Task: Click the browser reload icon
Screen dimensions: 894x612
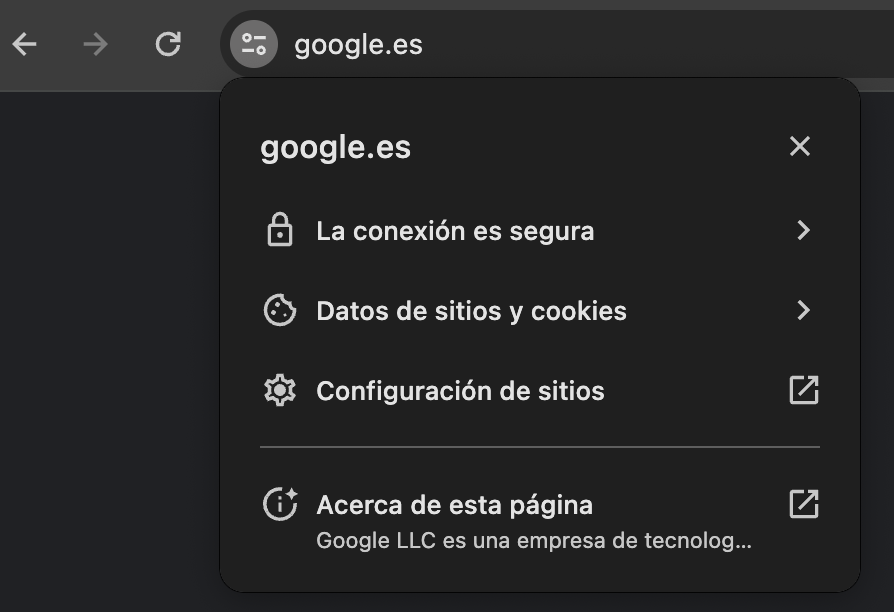Action: point(167,44)
